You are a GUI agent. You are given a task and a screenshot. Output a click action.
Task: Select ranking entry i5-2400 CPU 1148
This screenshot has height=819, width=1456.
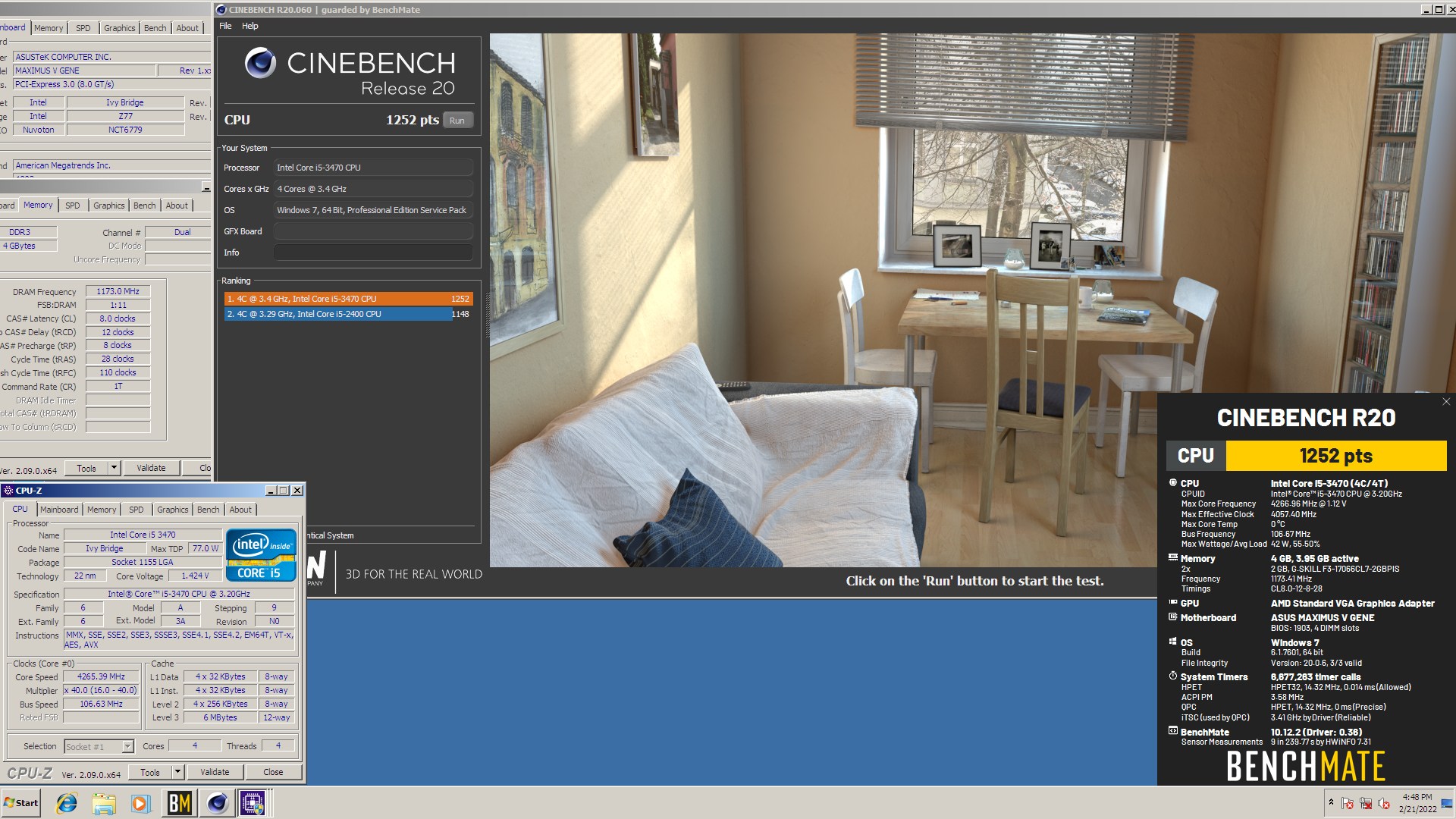[348, 314]
